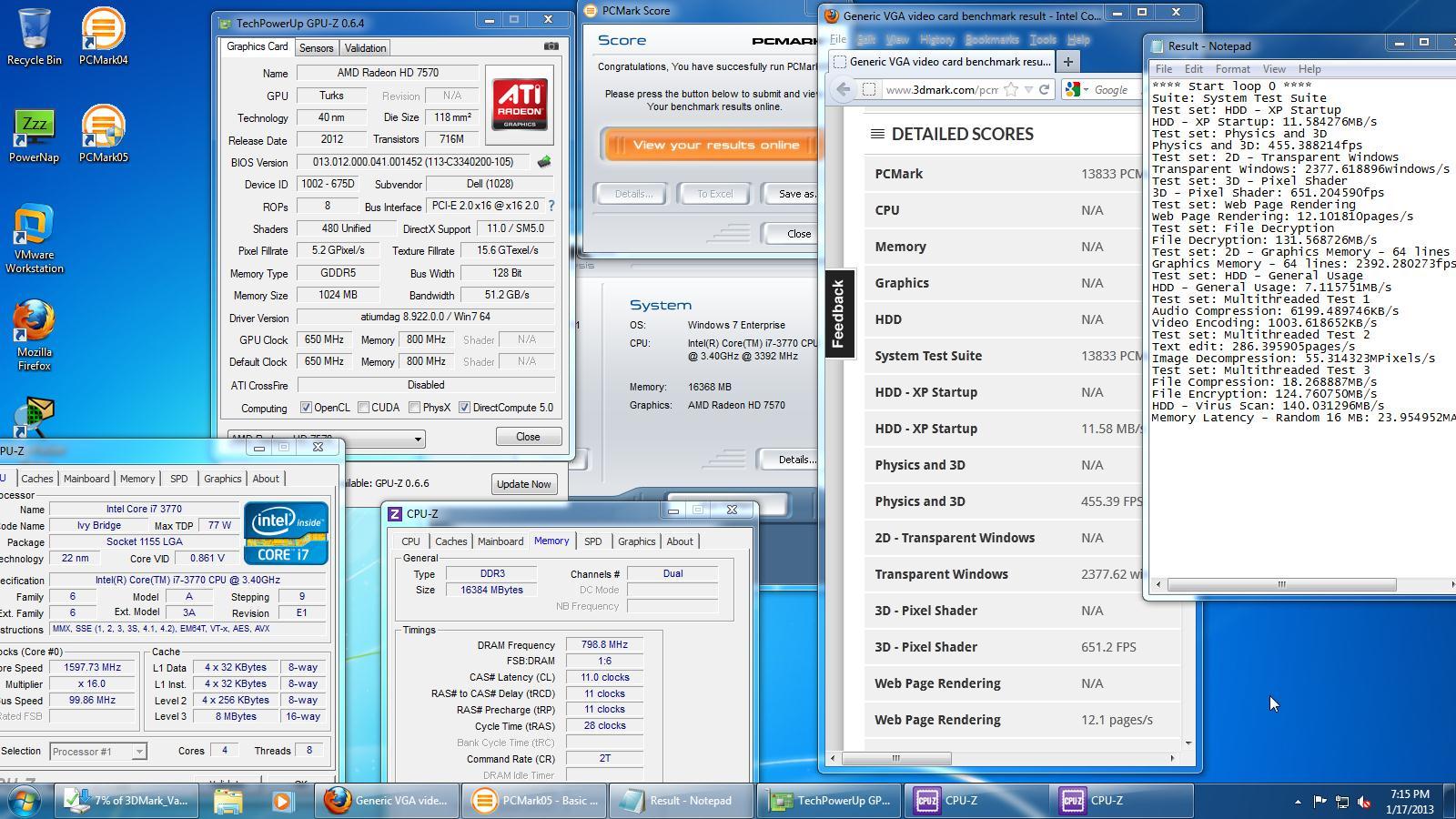Viewport: 1456px width, 819px height.
Task: Open Mozilla Firefox desktop shortcut
Action: pos(34,336)
